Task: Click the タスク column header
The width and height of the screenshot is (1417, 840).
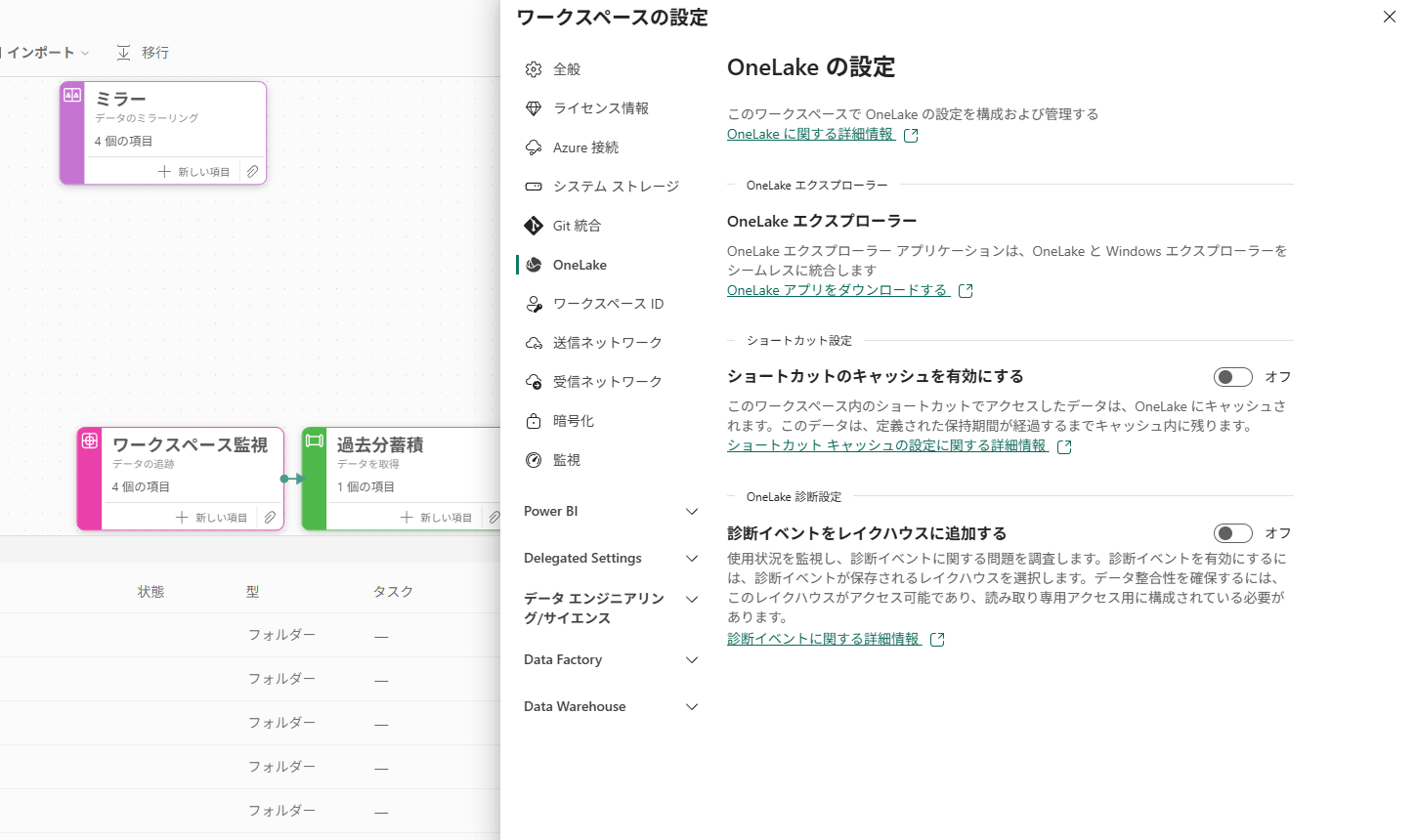Action: tap(393, 592)
